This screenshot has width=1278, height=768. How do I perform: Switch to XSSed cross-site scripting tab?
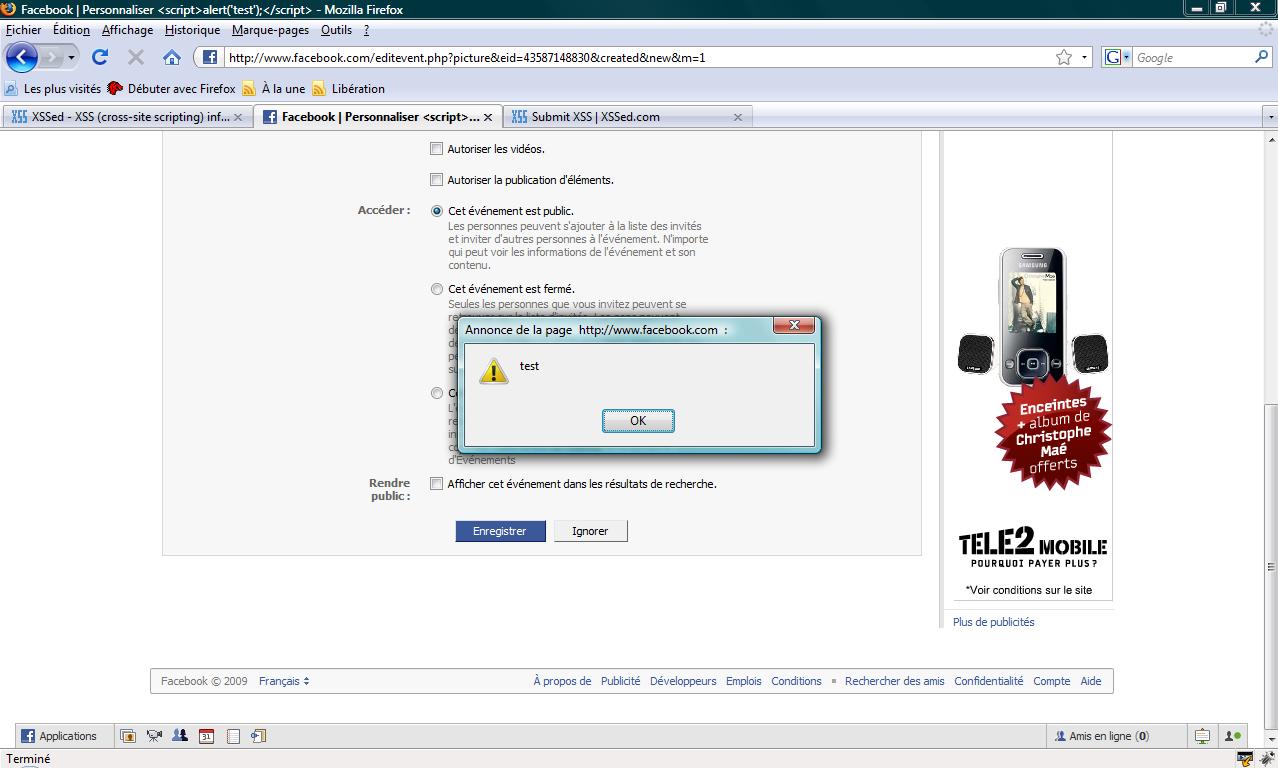127,117
